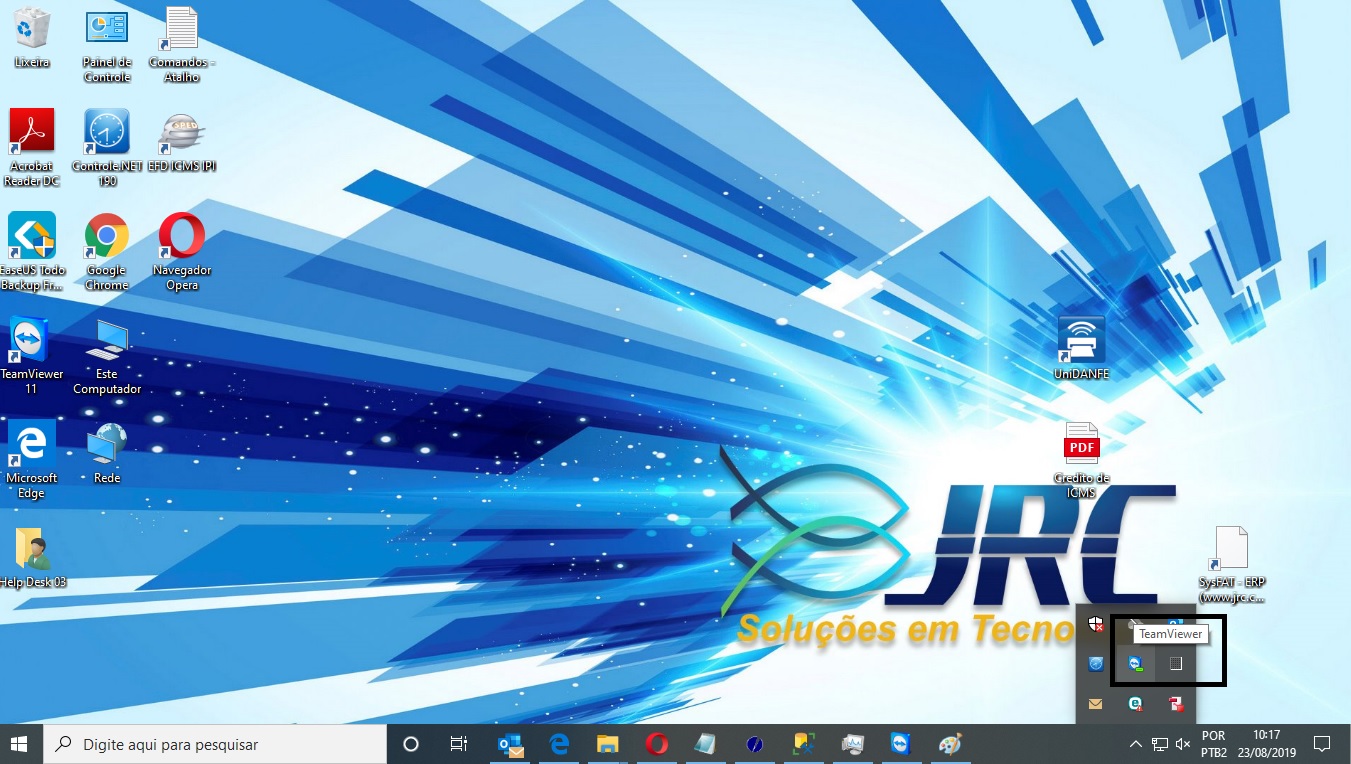The height and width of the screenshot is (764, 1351).
Task: Open the dark blue round taskbar app
Action: point(755,744)
